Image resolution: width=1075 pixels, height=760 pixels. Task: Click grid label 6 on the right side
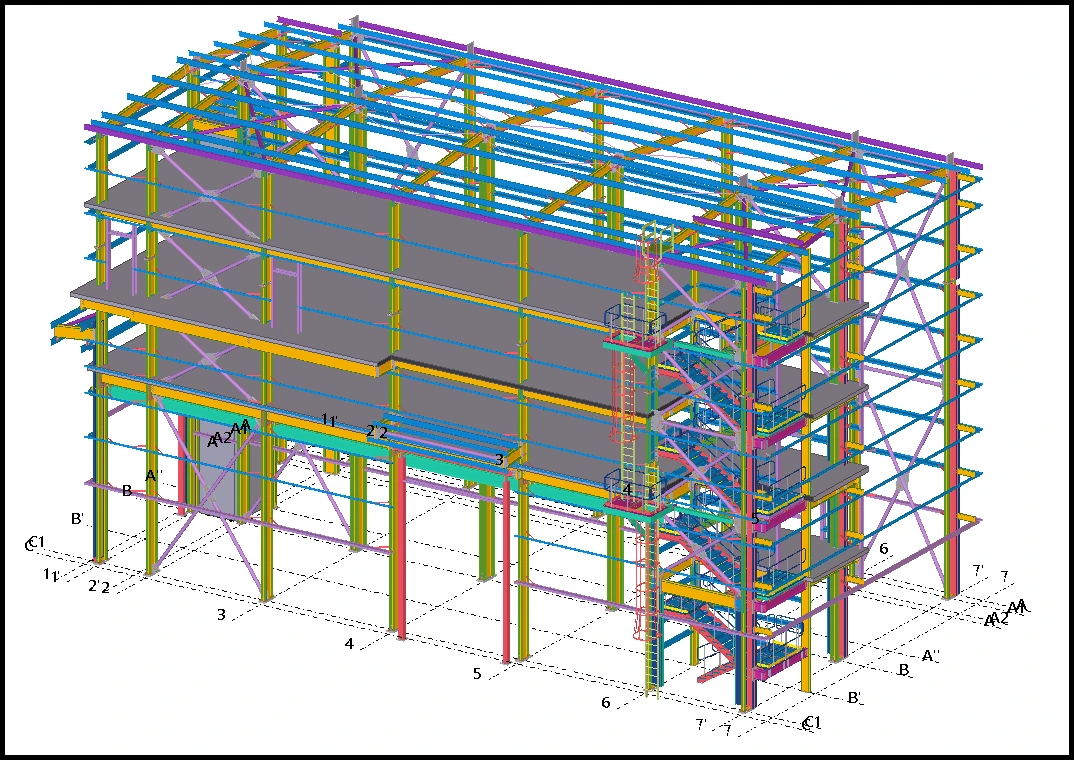pos(883,548)
